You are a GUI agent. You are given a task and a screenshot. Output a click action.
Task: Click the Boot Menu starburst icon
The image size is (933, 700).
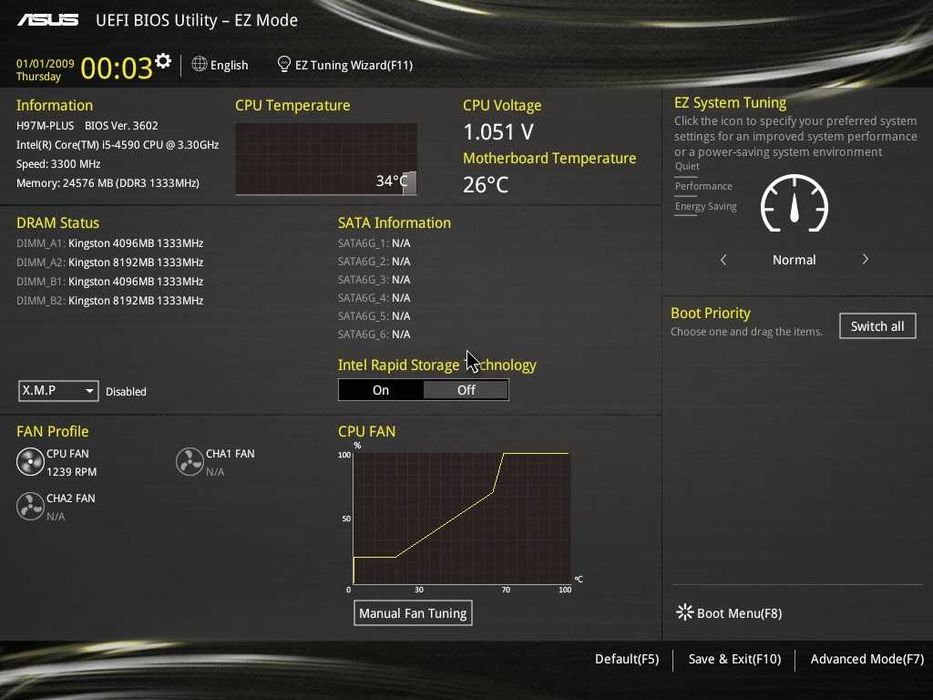coord(685,612)
